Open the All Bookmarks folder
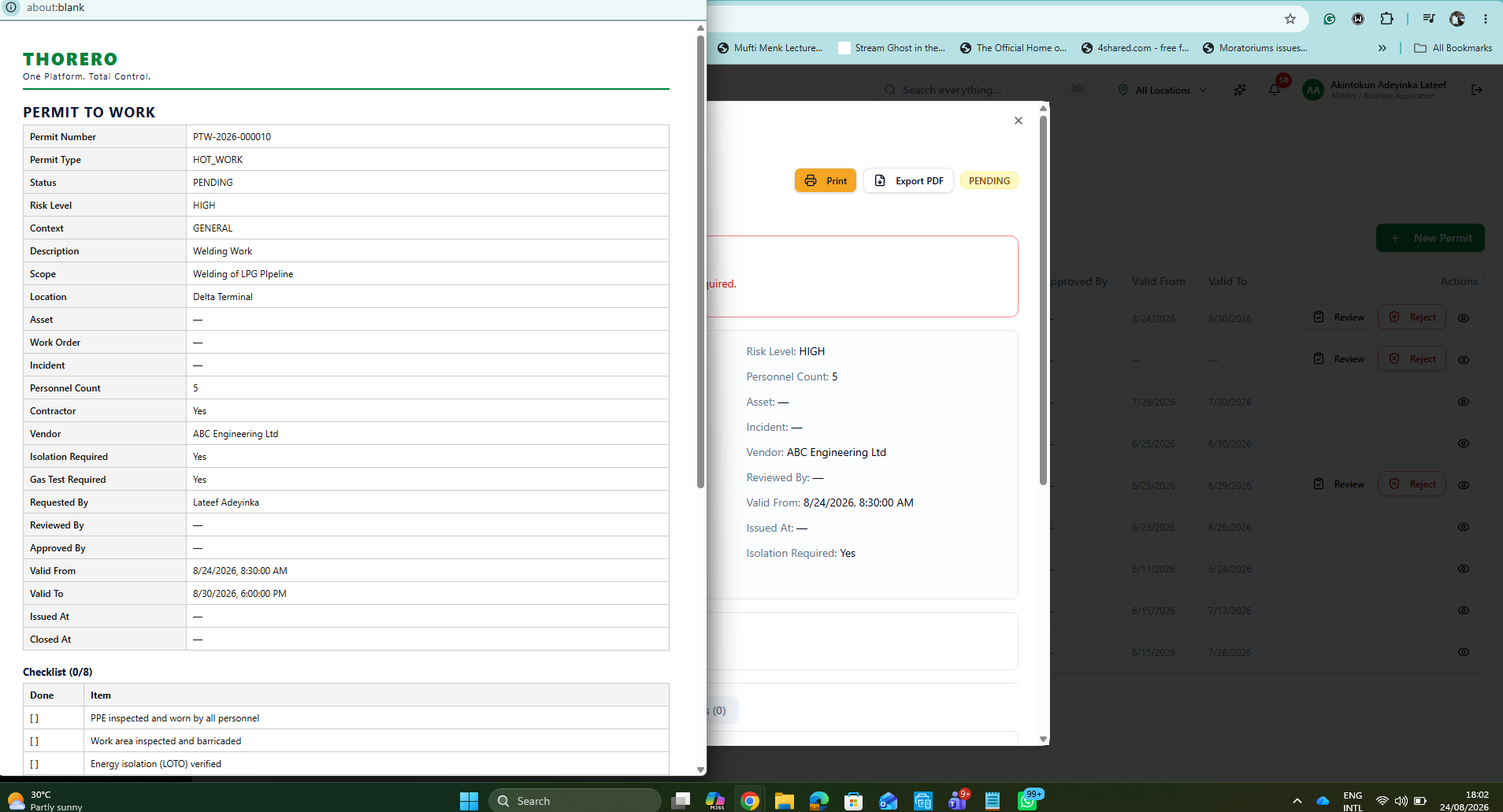The height and width of the screenshot is (812, 1503). pos(1453,48)
